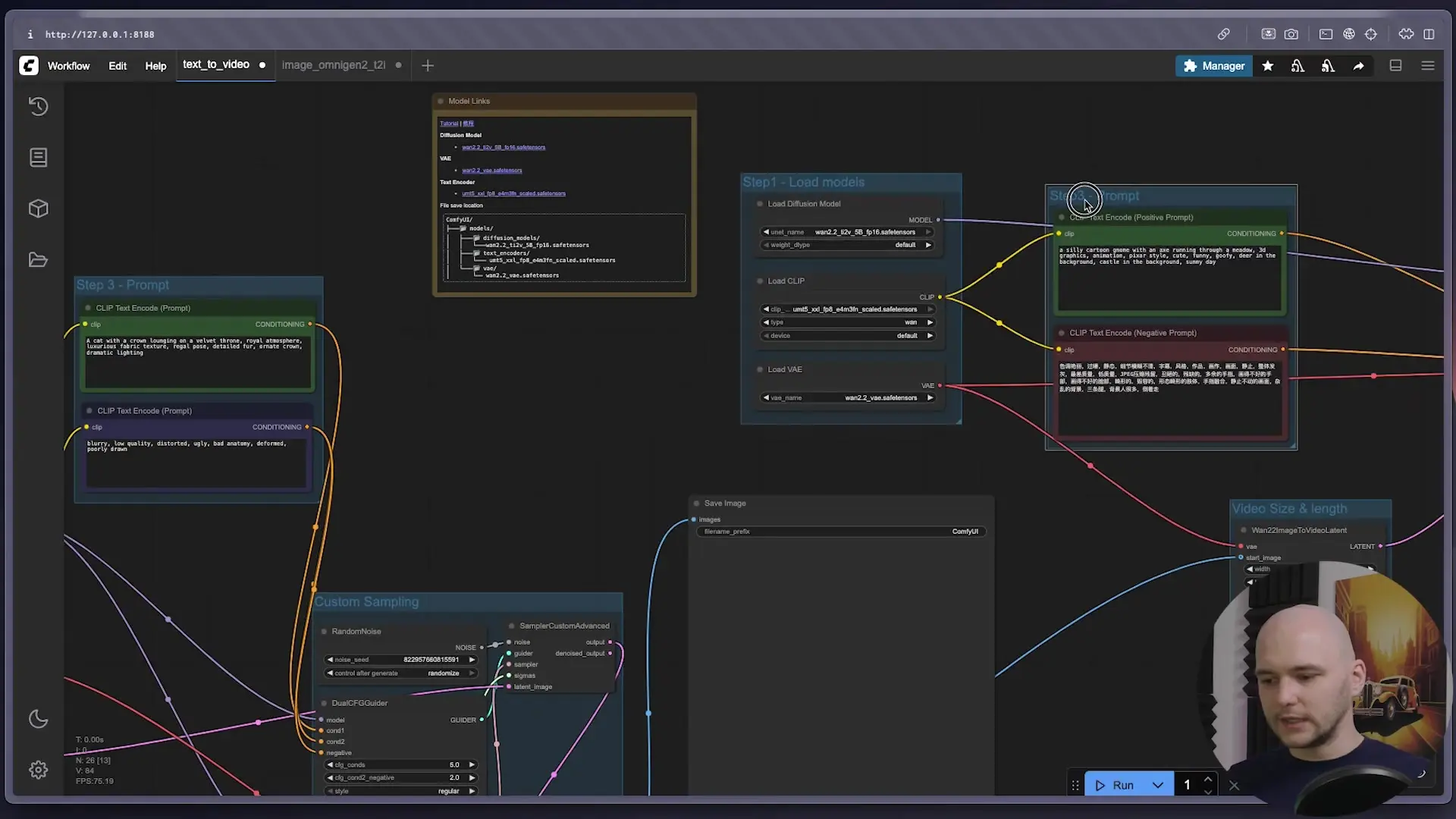The height and width of the screenshot is (819, 1456).
Task: Open the Workflows folder sidebar icon
Action: pyautogui.click(x=38, y=260)
